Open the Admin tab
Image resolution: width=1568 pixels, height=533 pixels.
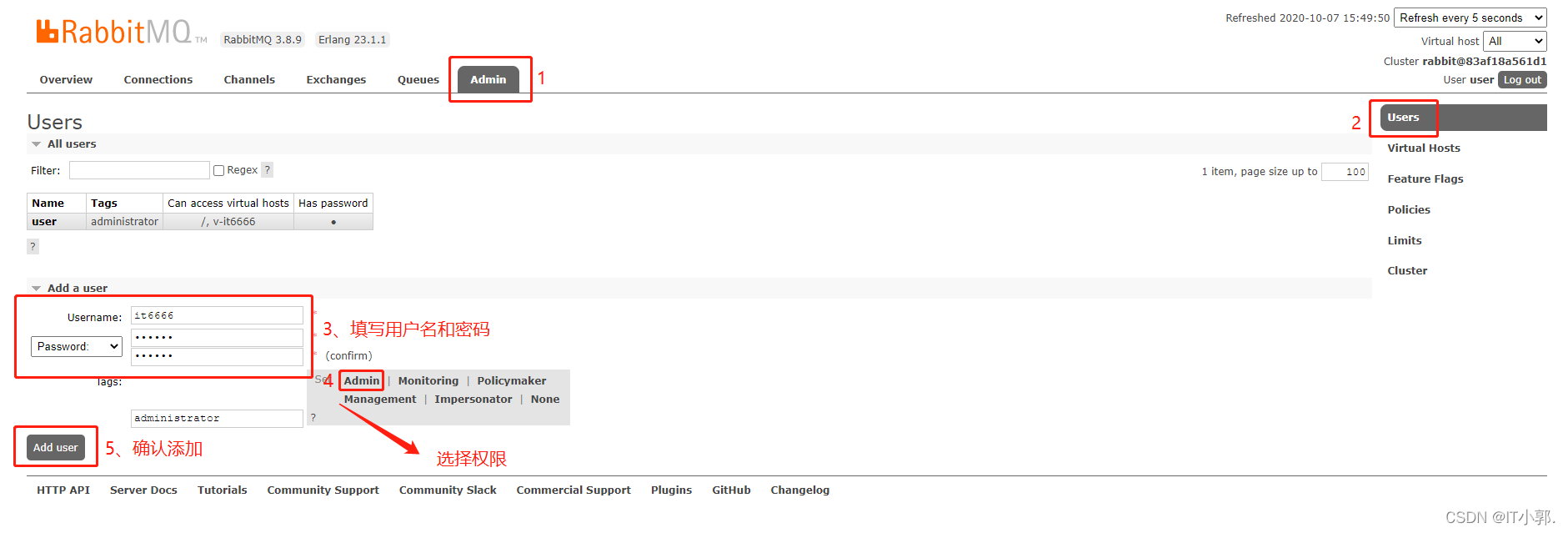pyautogui.click(x=488, y=80)
